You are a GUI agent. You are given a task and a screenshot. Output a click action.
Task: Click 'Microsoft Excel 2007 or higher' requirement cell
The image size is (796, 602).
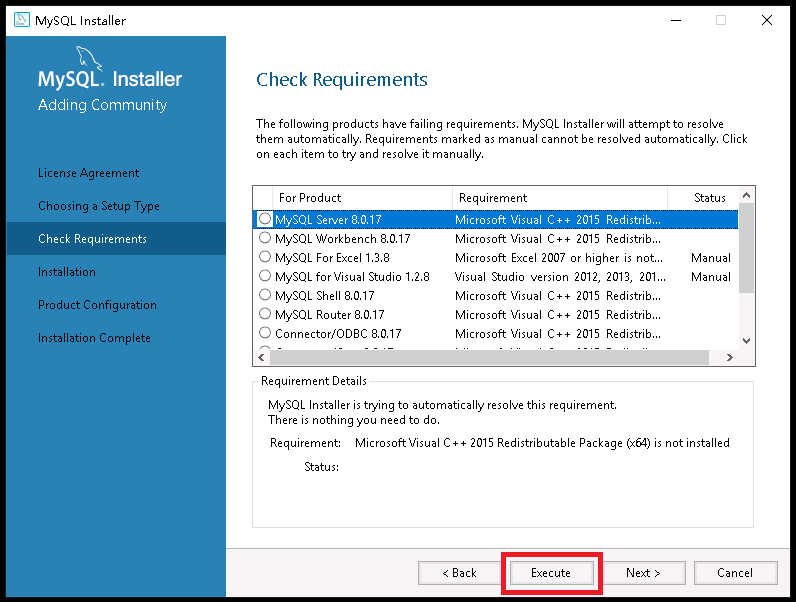tap(559, 258)
